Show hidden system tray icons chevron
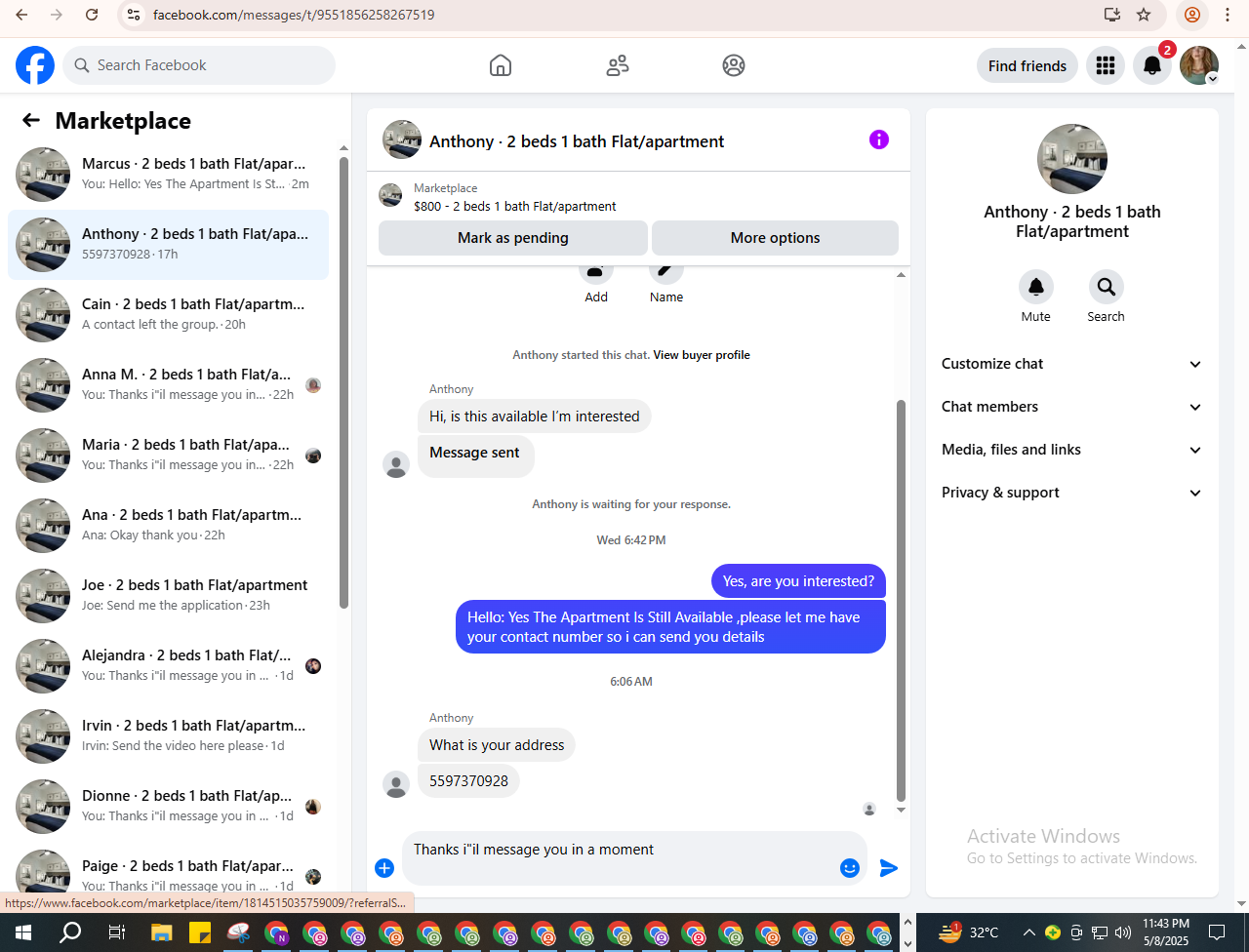Image resolution: width=1249 pixels, height=952 pixels. pos(1028,932)
